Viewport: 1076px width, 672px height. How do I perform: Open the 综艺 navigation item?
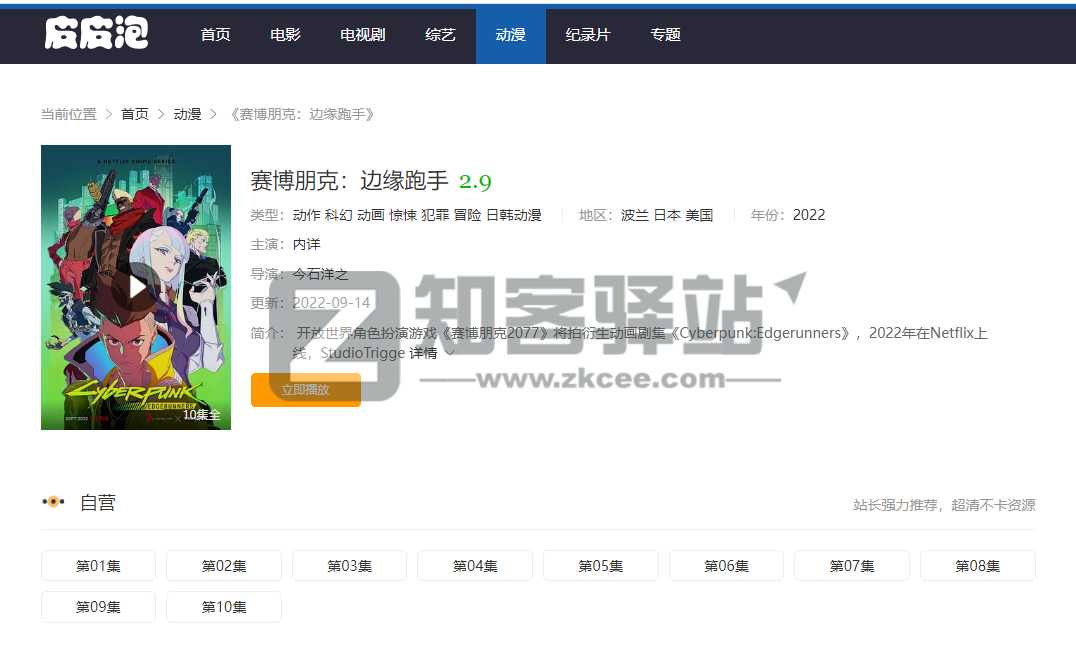click(x=440, y=35)
